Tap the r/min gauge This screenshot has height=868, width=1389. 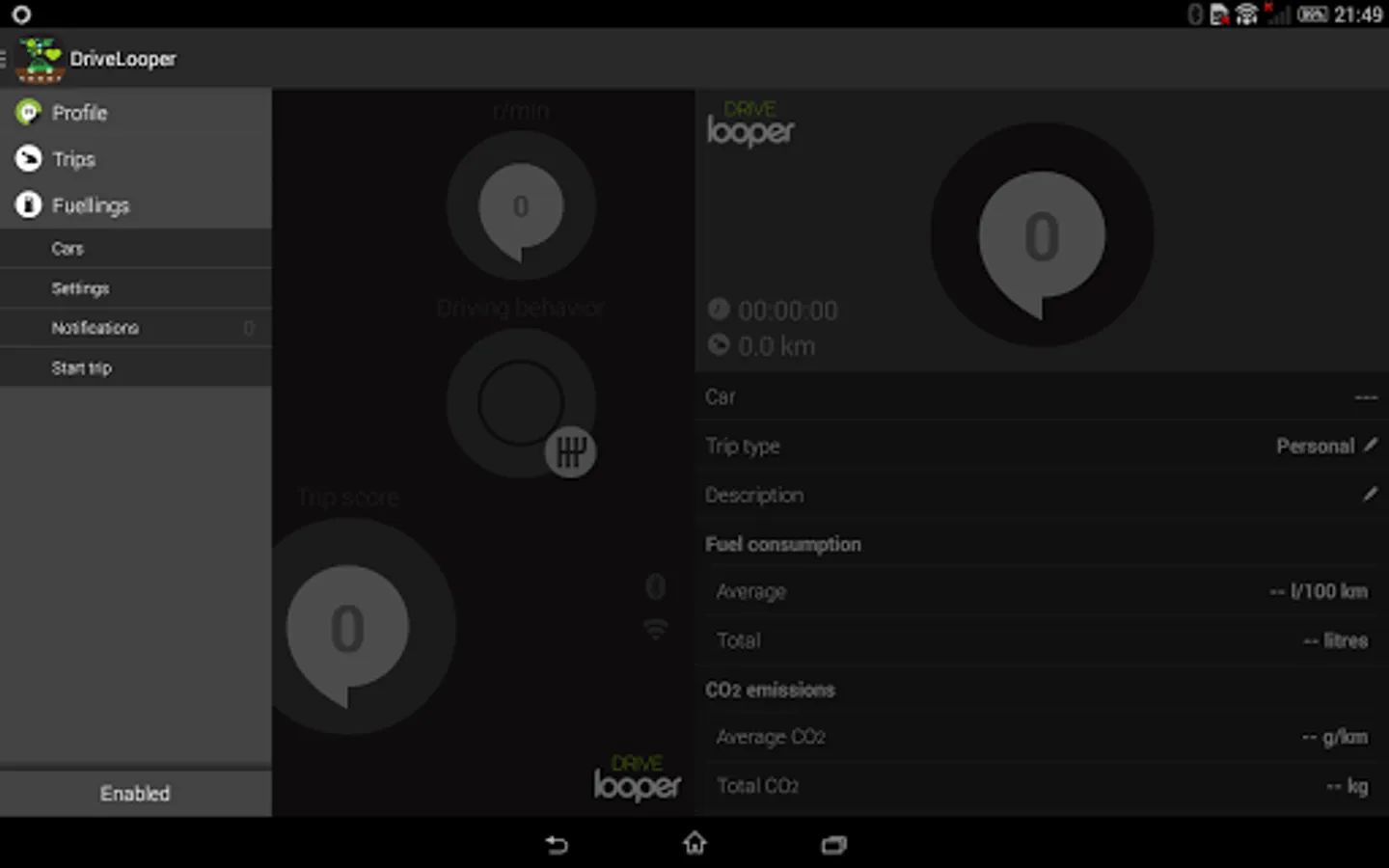tap(521, 205)
